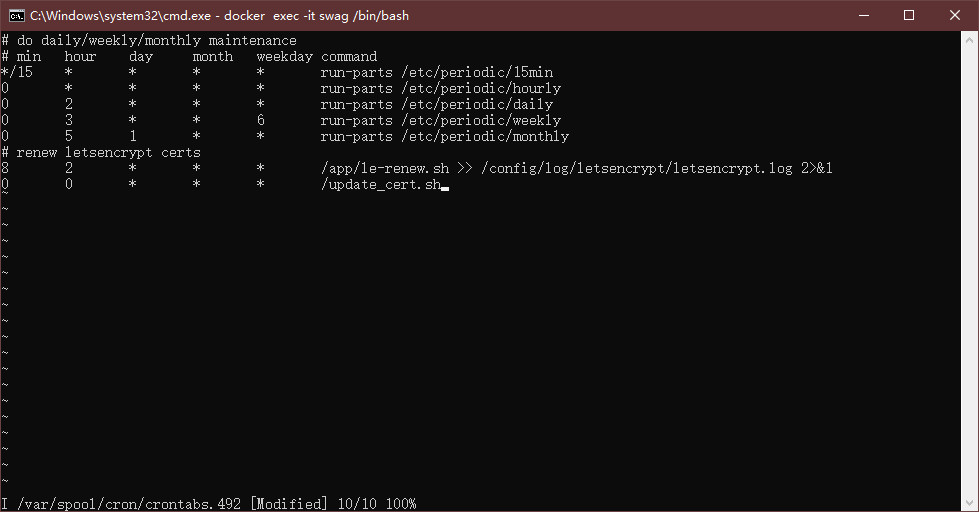Click the '# renew letsencrypt certs' comment line
This screenshot has height=512, width=979.
pyautogui.click(x=101, y=152)
